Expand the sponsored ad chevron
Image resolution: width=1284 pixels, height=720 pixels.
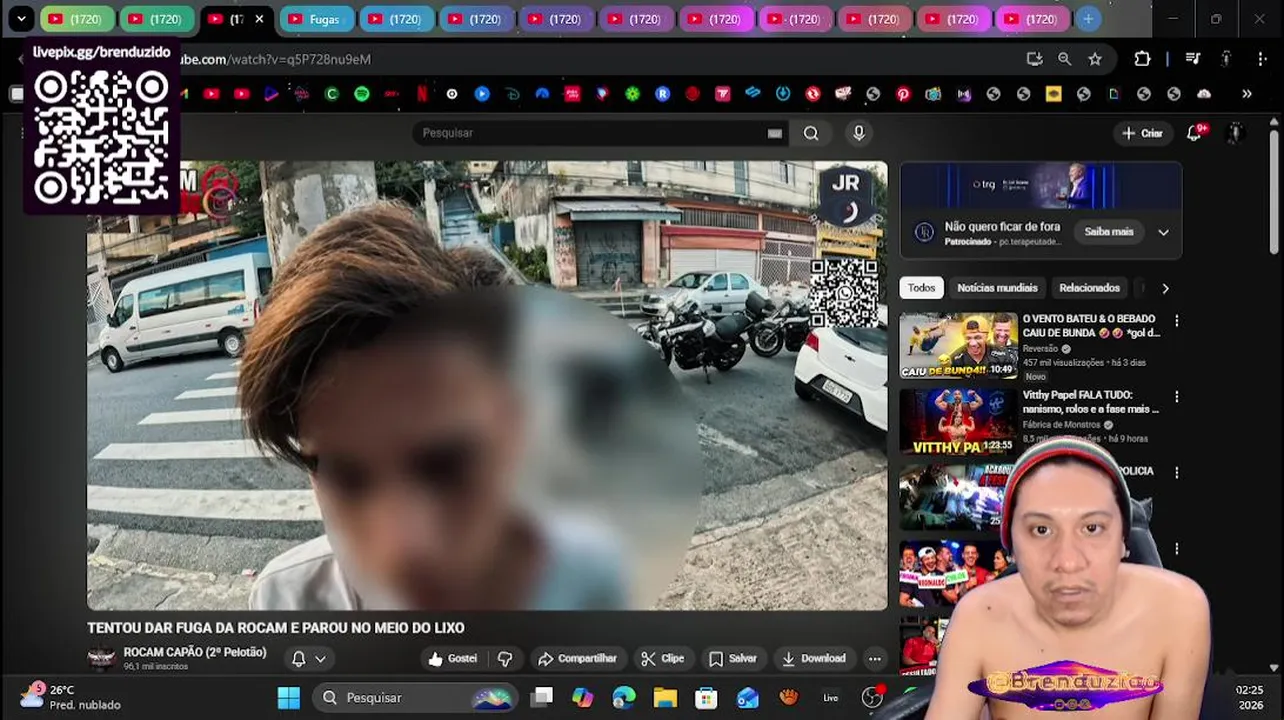(x=1163, y=232)
